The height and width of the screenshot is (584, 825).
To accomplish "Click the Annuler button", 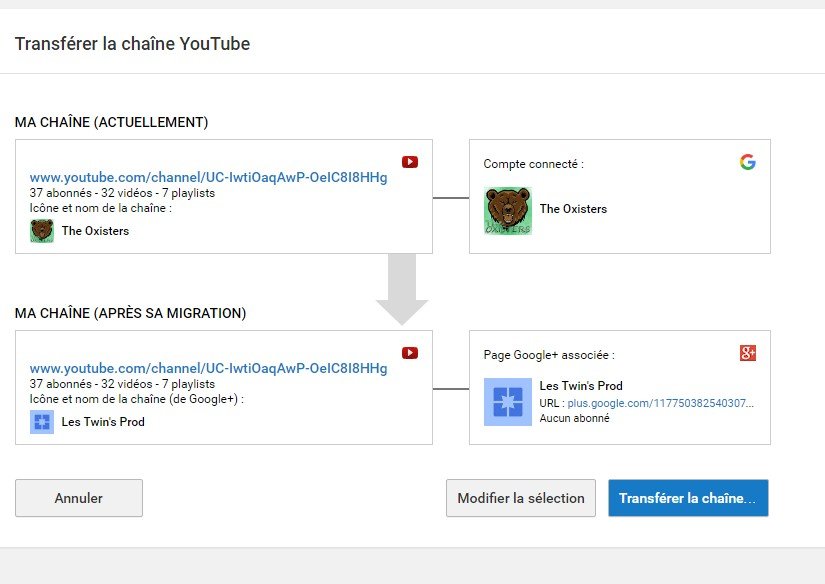I will pyautogui.click(x=79, y=498).
